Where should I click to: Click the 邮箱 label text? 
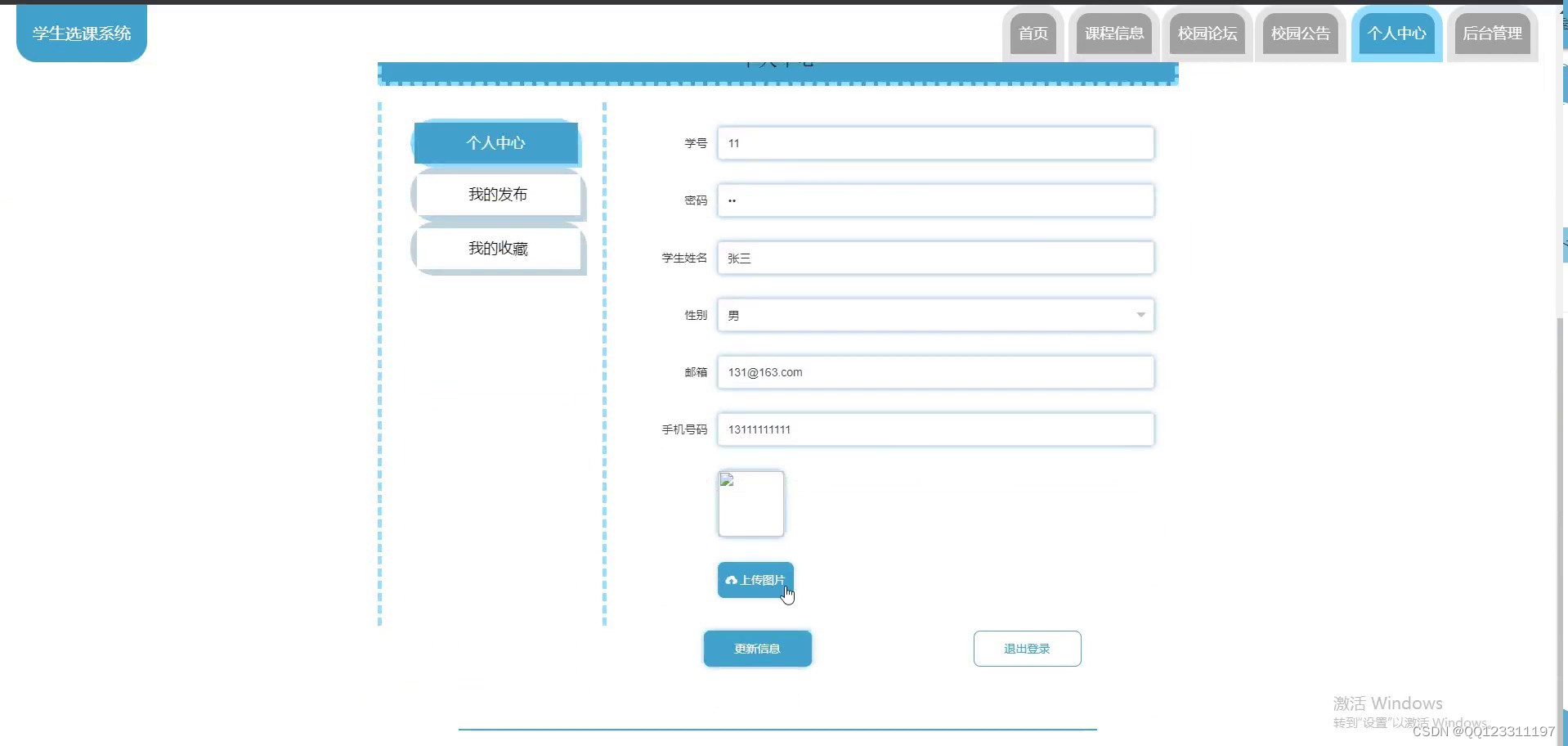tap(696, 372)
